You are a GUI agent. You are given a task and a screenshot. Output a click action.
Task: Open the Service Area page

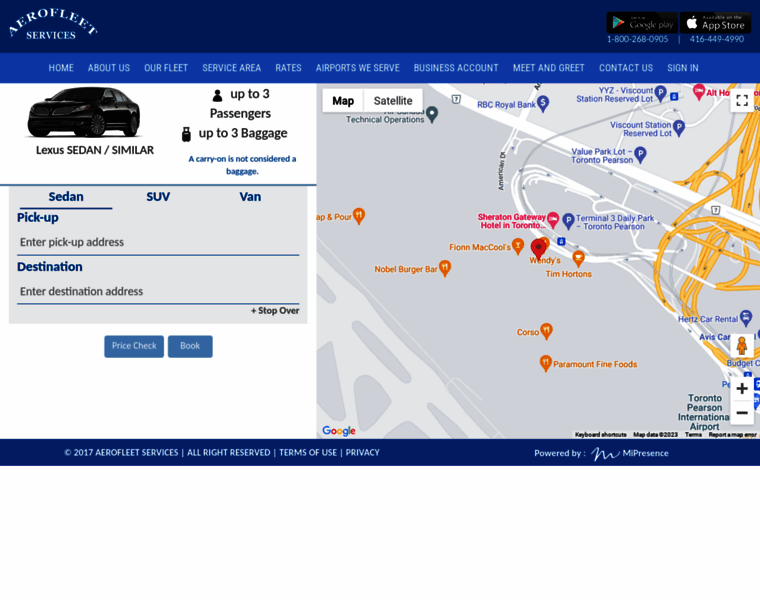coord(232,68)
